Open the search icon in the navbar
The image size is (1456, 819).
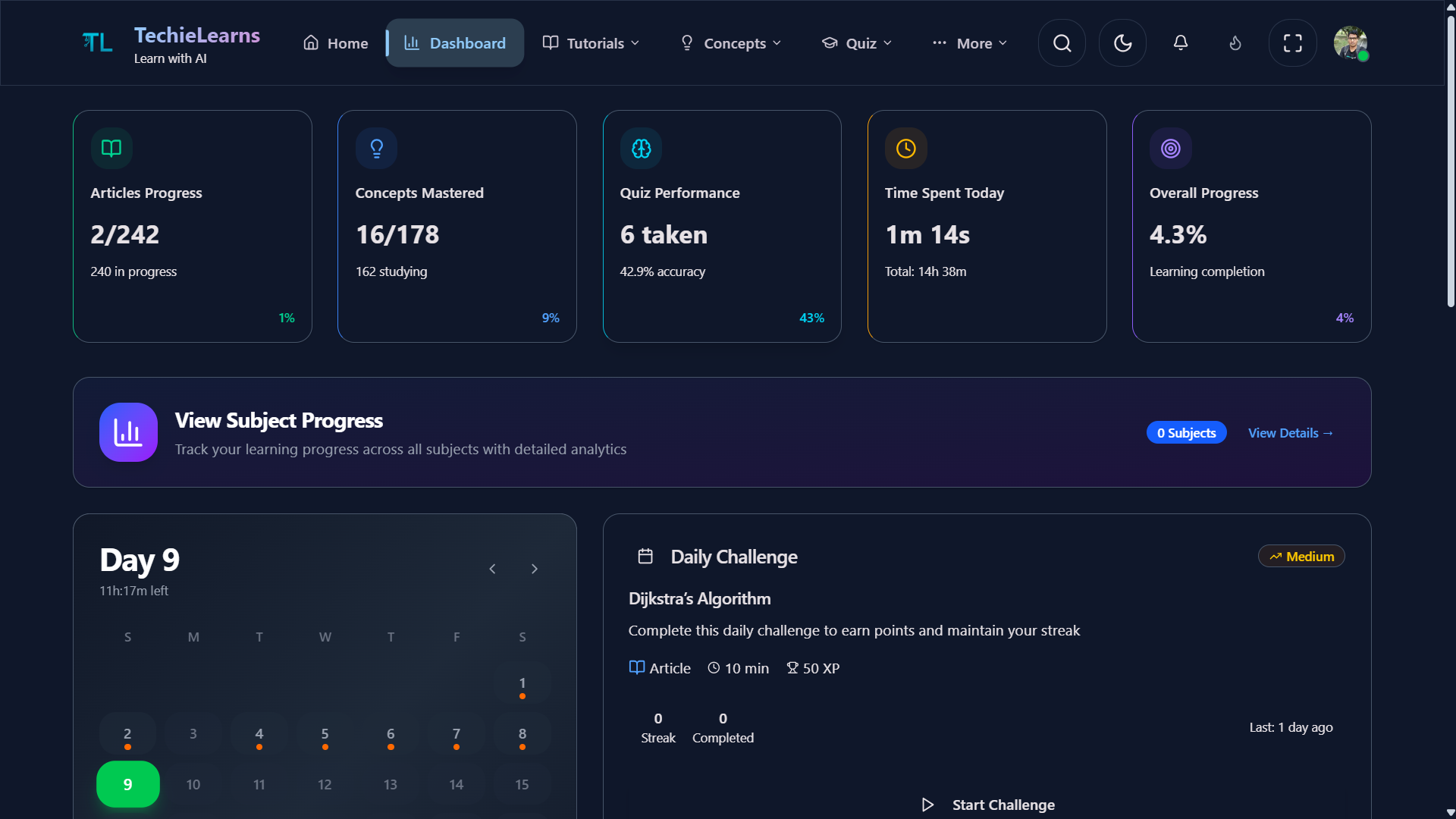click(1061, 43)
